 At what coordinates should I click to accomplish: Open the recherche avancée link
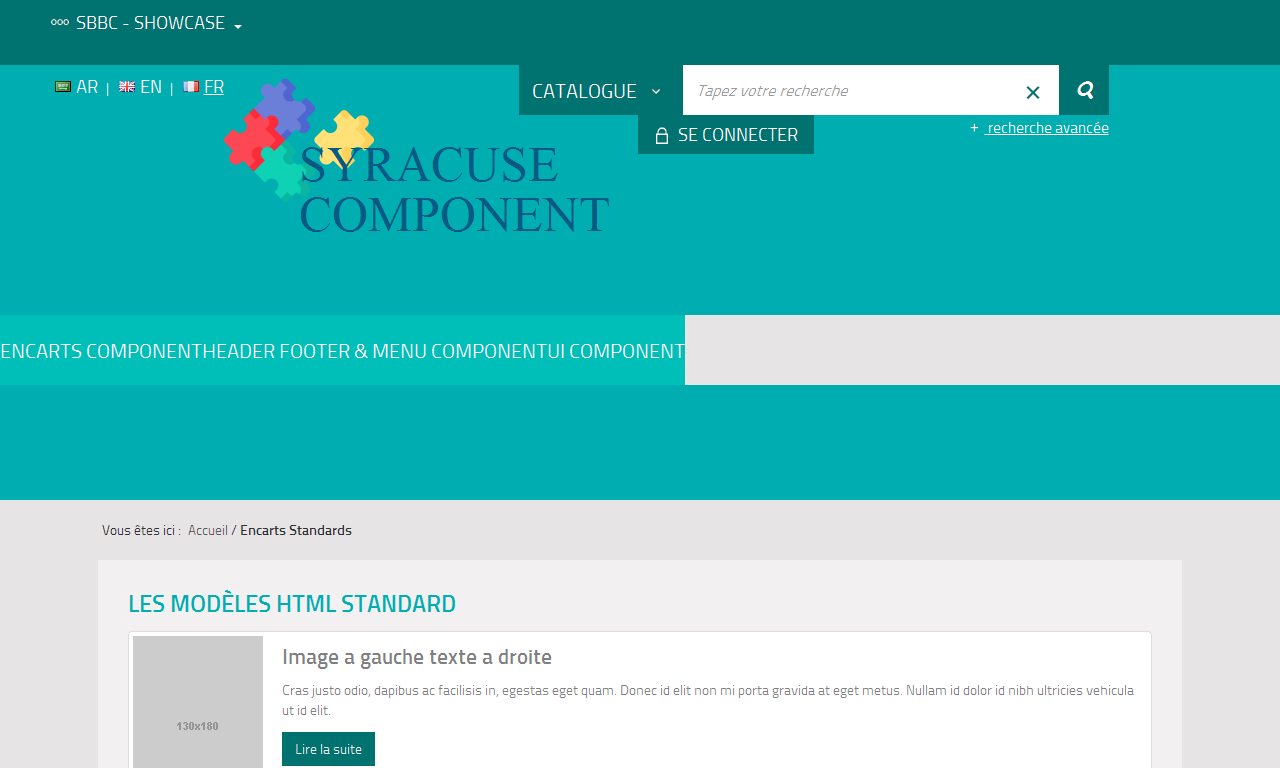[1046, 128]
